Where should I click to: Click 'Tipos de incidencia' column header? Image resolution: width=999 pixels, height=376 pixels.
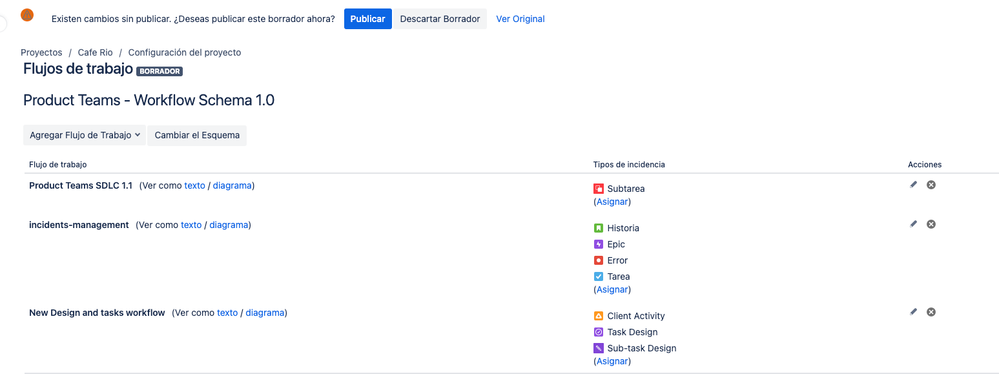click(629, 164)
